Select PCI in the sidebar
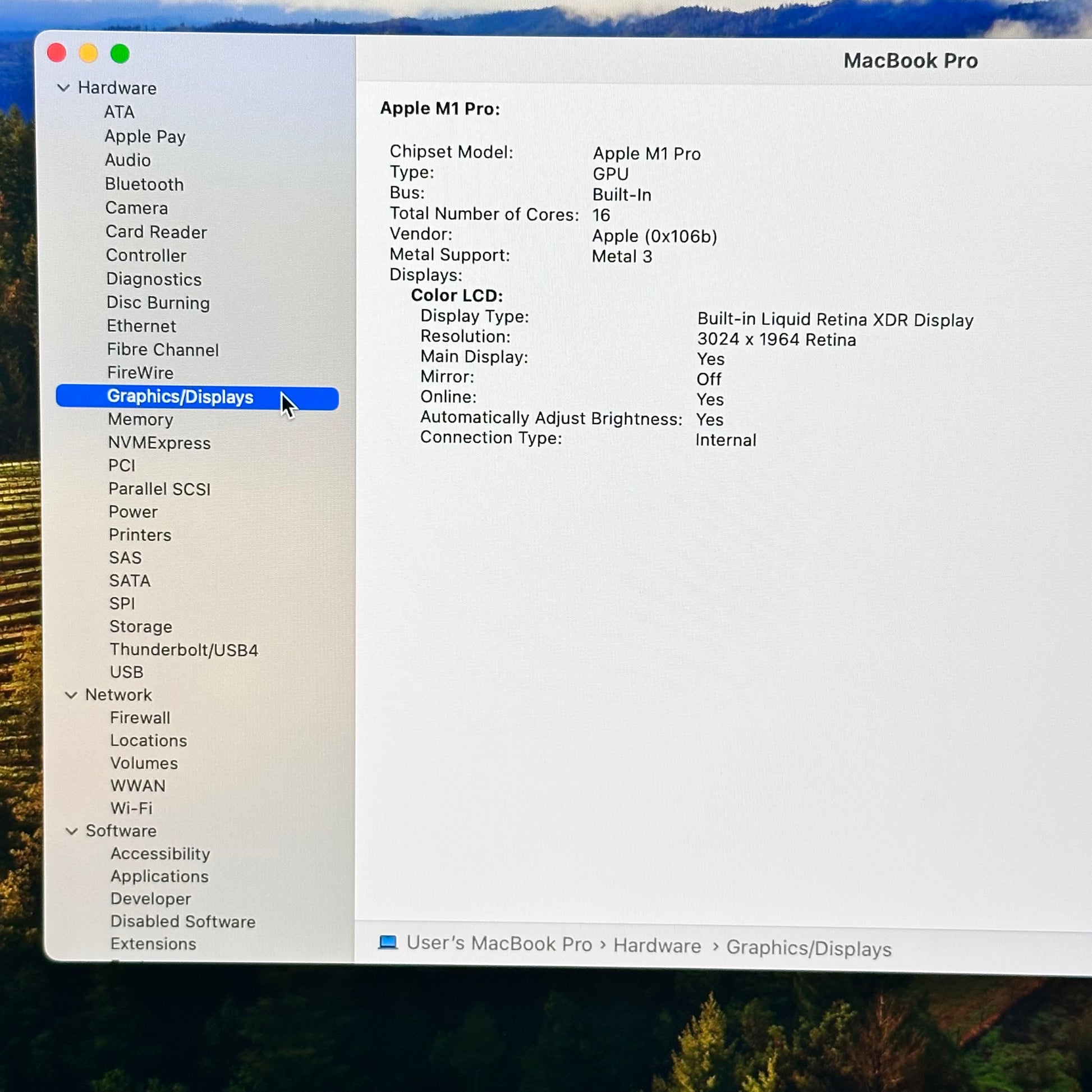 tap(122, 466)
